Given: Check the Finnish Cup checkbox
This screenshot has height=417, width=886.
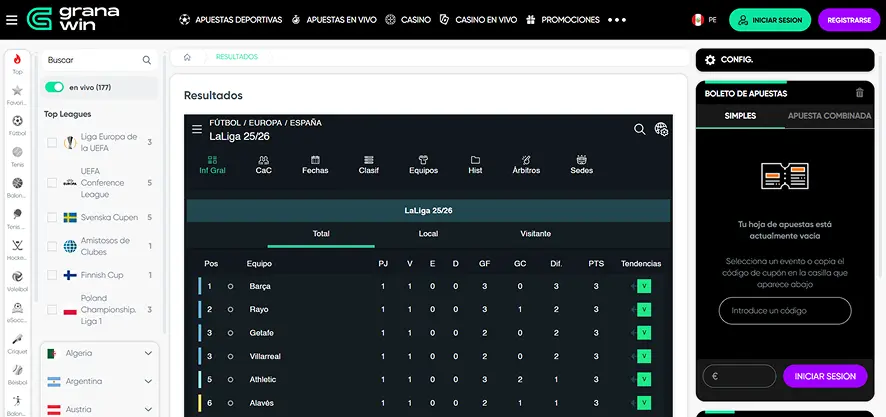Looking at the screenshot, I should pos(52,275).
